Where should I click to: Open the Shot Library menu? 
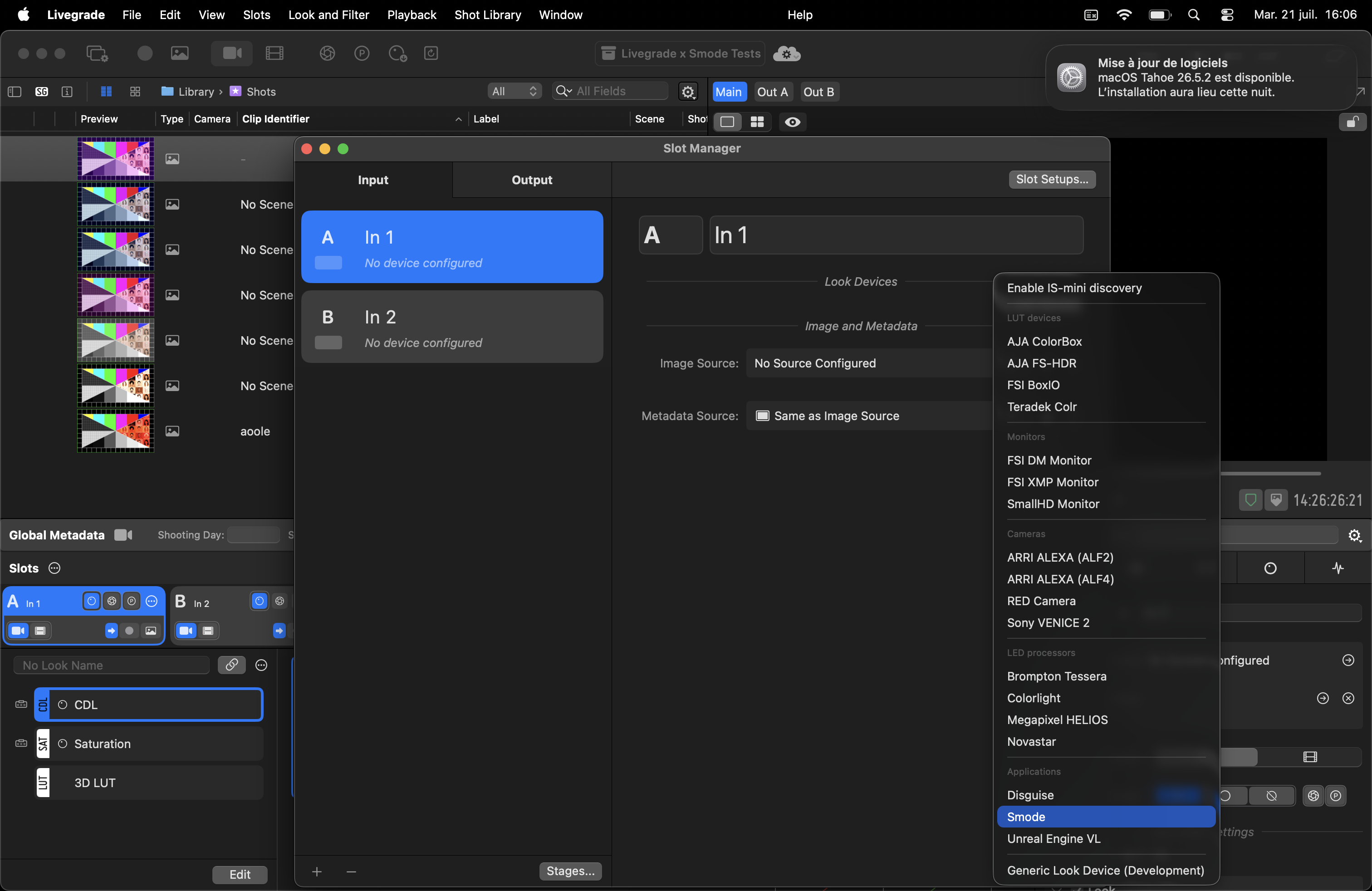pyautogui.click(x=487, y=15)
